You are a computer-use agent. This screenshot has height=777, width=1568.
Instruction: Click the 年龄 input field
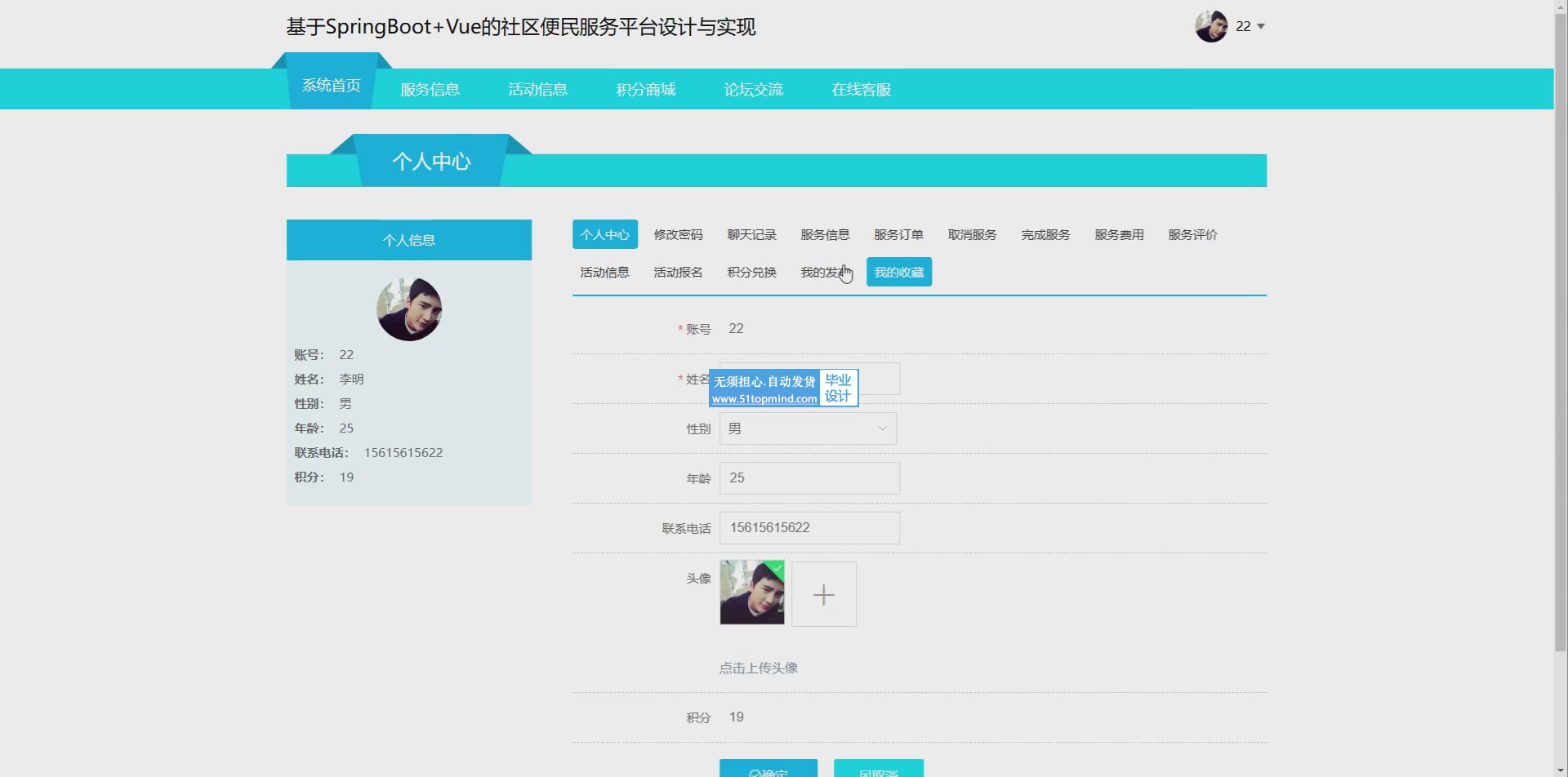coord(808,478)
